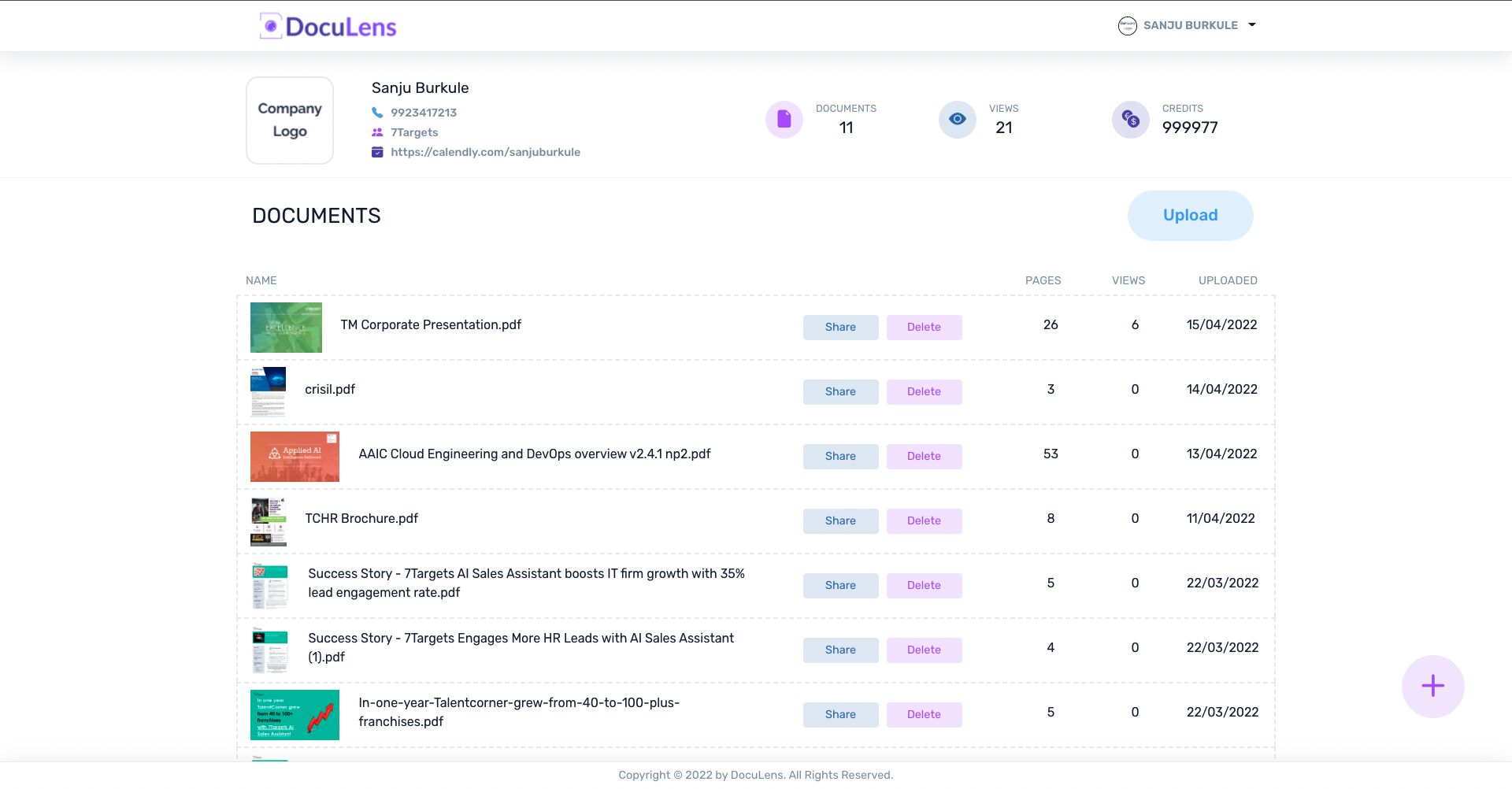Screen dimensions: 1512x789
Task: Delete TCHR Brochure.pdf
Action: (x=924, y=521)
